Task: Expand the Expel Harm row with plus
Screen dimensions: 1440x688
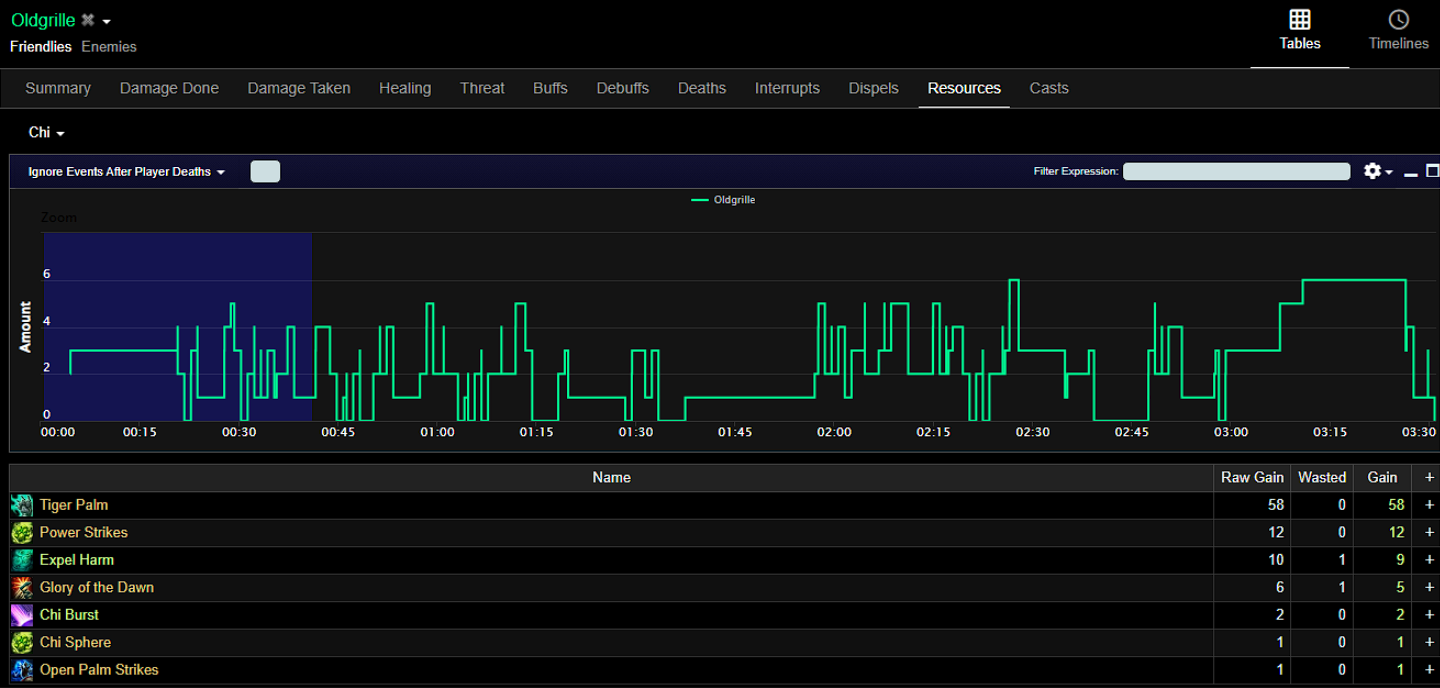Action: coord(1428,559)
